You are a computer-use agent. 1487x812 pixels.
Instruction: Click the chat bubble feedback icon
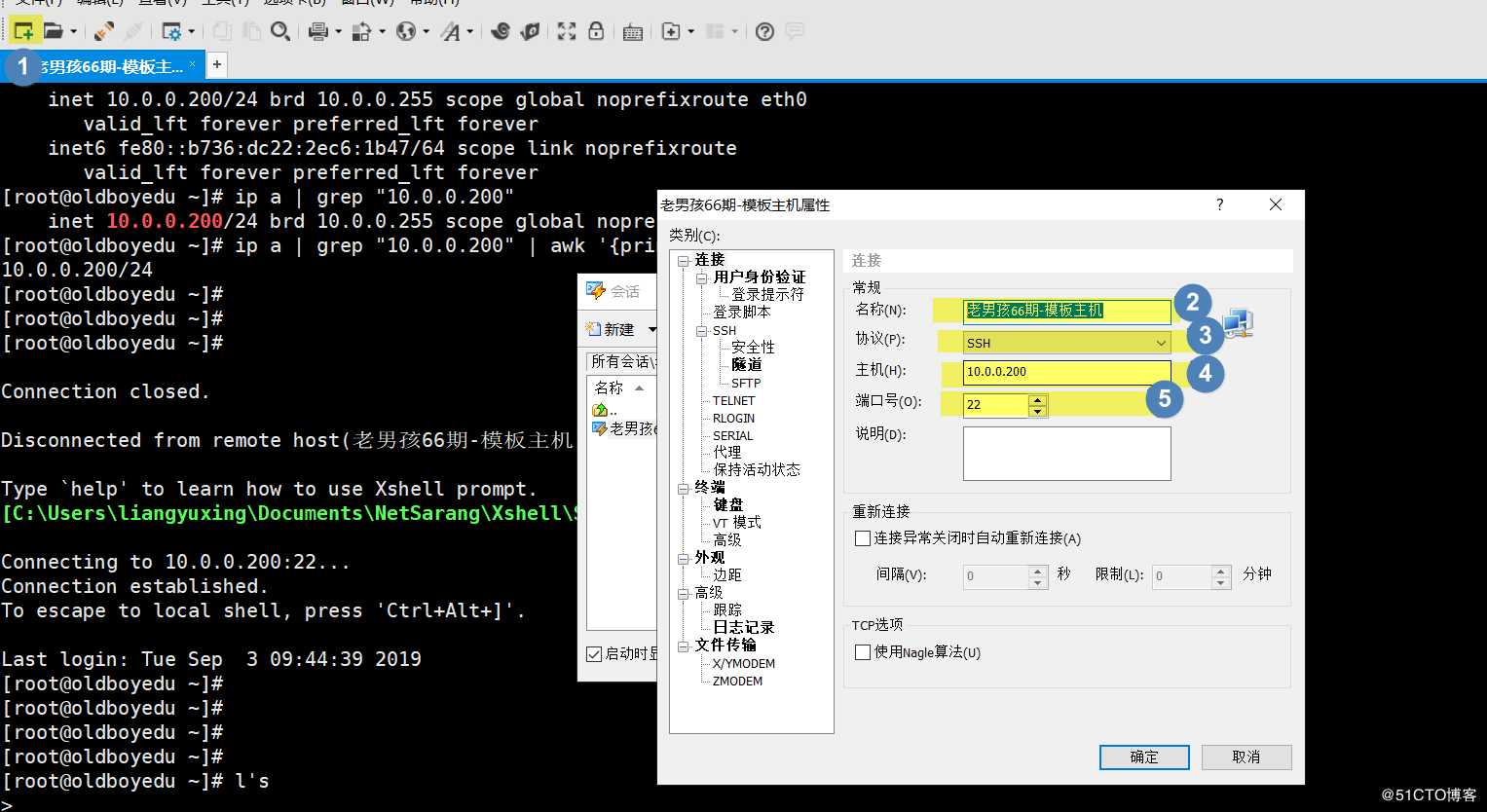pyautogui.click(x=795, y=32)
